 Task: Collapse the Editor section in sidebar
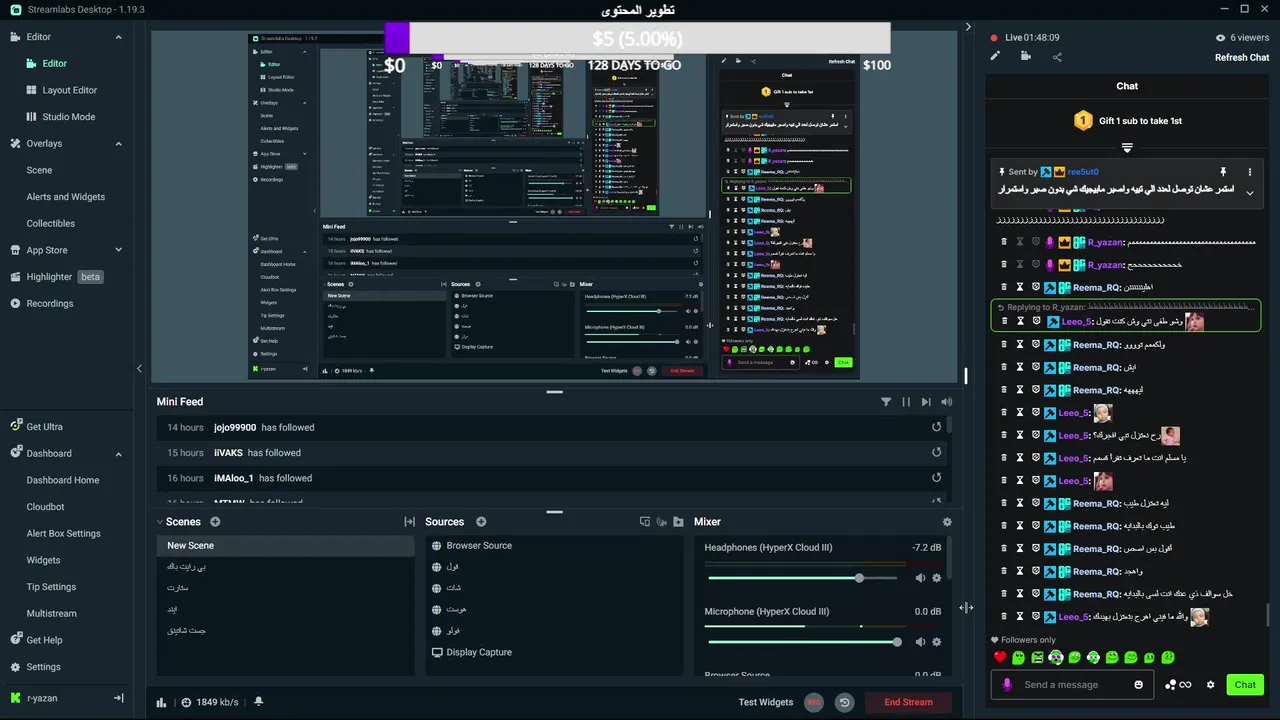pos(118,37)
